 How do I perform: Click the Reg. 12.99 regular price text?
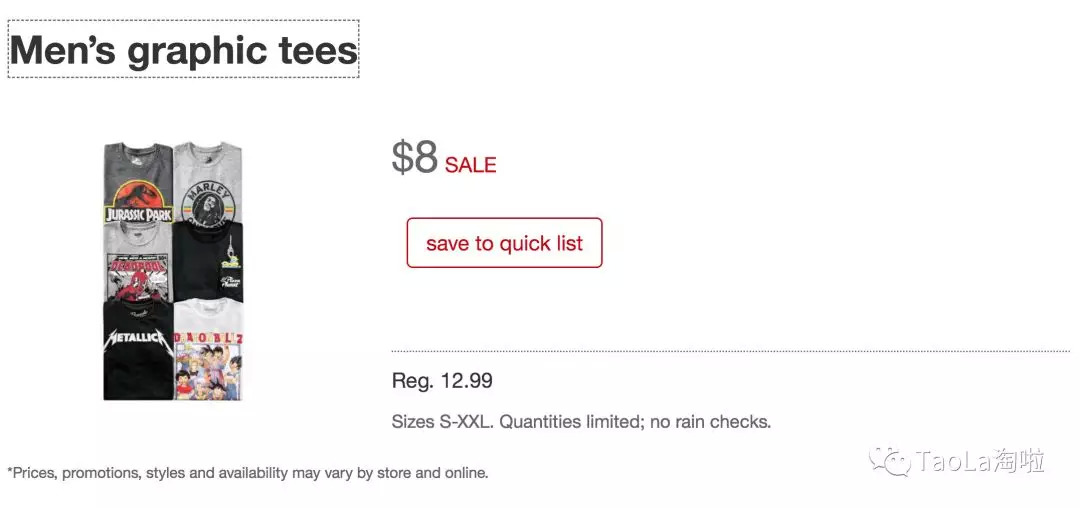pyautogui.click(x=442, y=381)
